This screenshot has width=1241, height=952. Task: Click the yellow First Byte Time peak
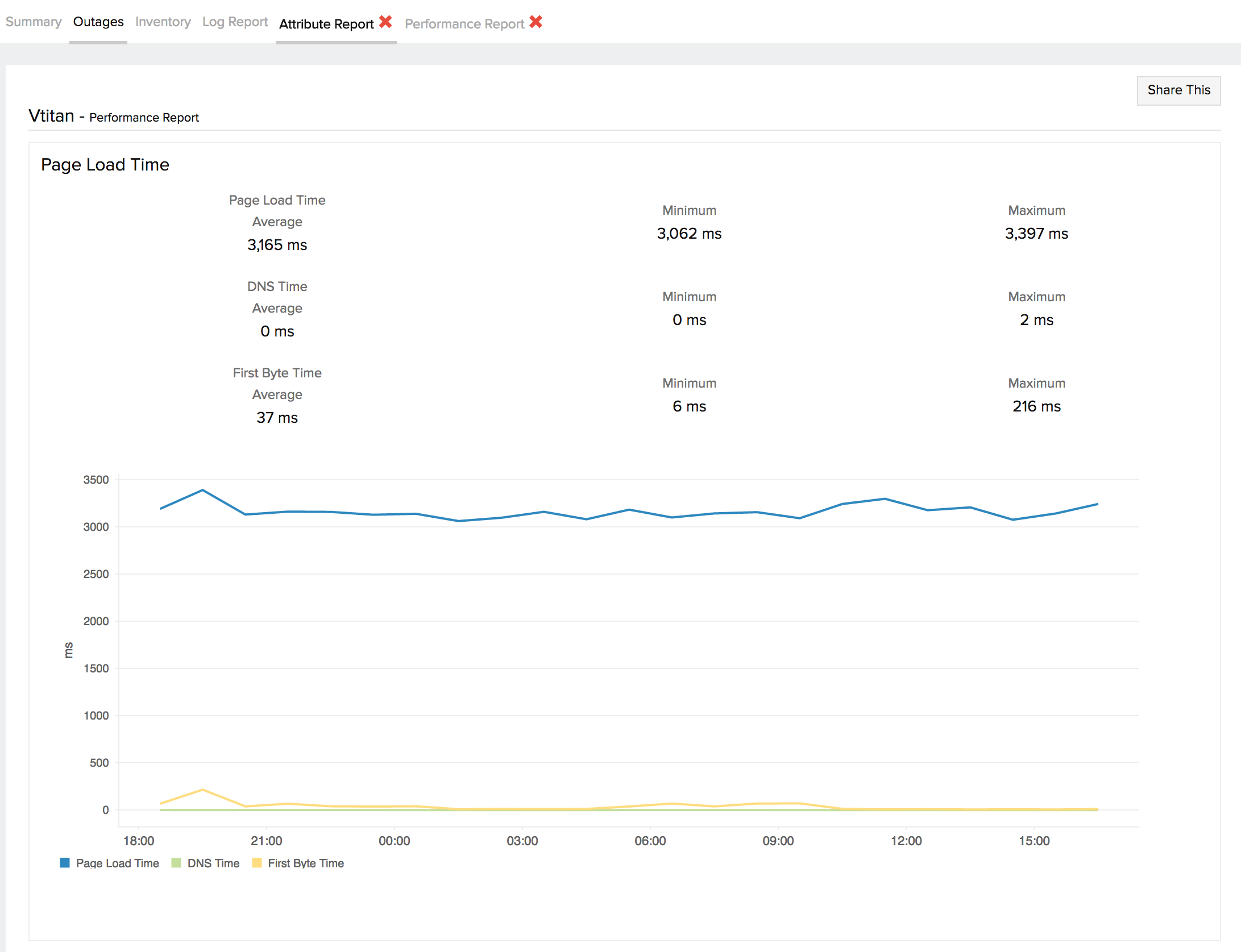pos(203,790)
